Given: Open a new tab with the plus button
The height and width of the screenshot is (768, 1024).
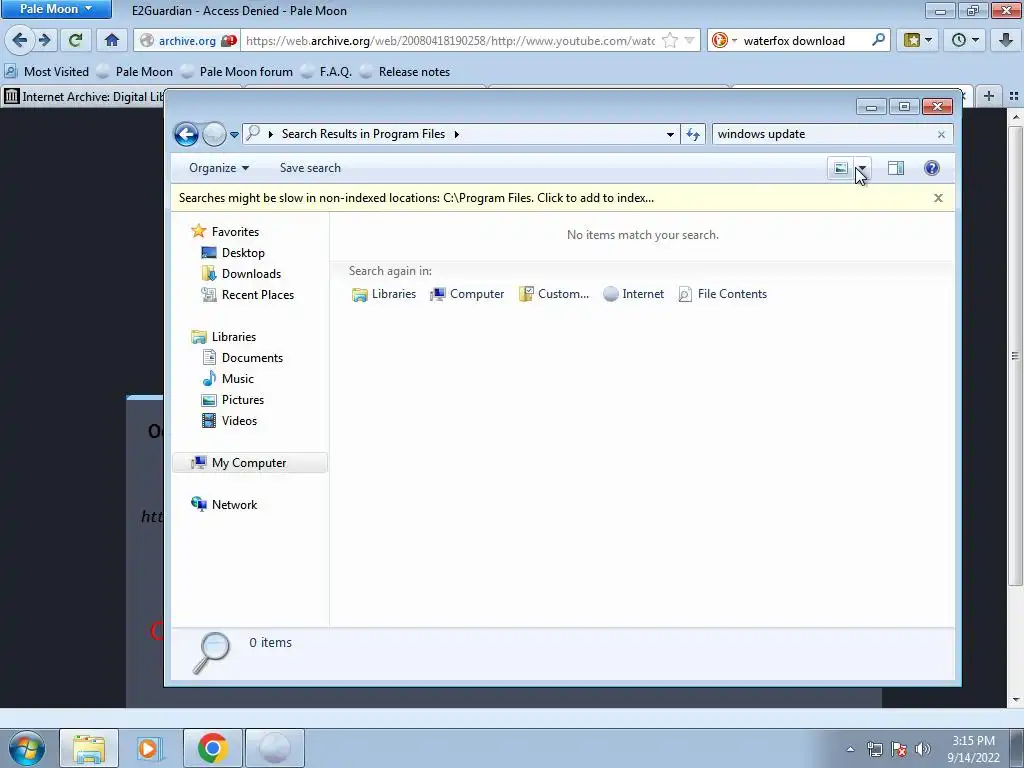Looking at the screenshot, I should click(x=989, y=97).
